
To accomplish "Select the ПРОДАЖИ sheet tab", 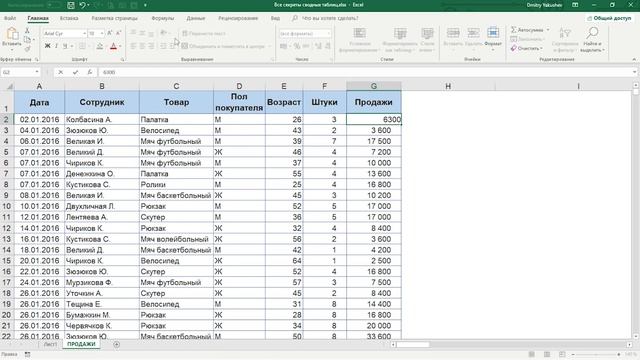I will (81, 344).
